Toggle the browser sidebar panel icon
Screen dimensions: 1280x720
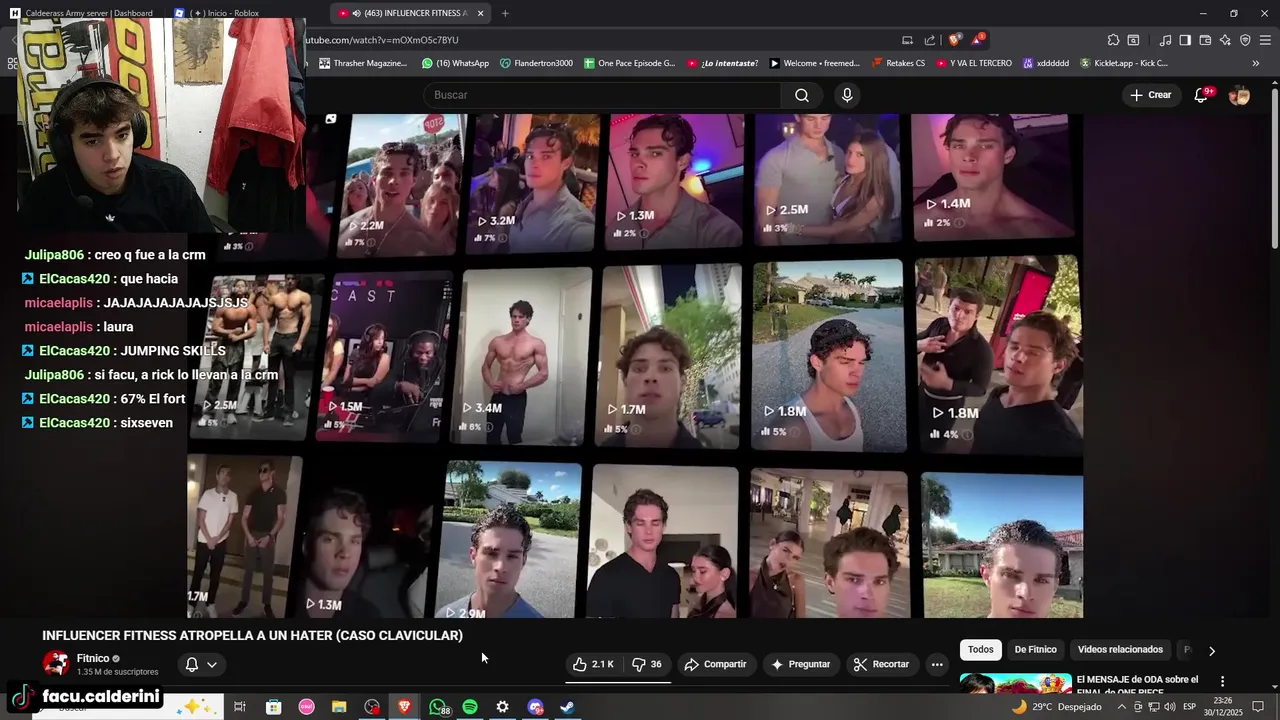[1185, 40]
